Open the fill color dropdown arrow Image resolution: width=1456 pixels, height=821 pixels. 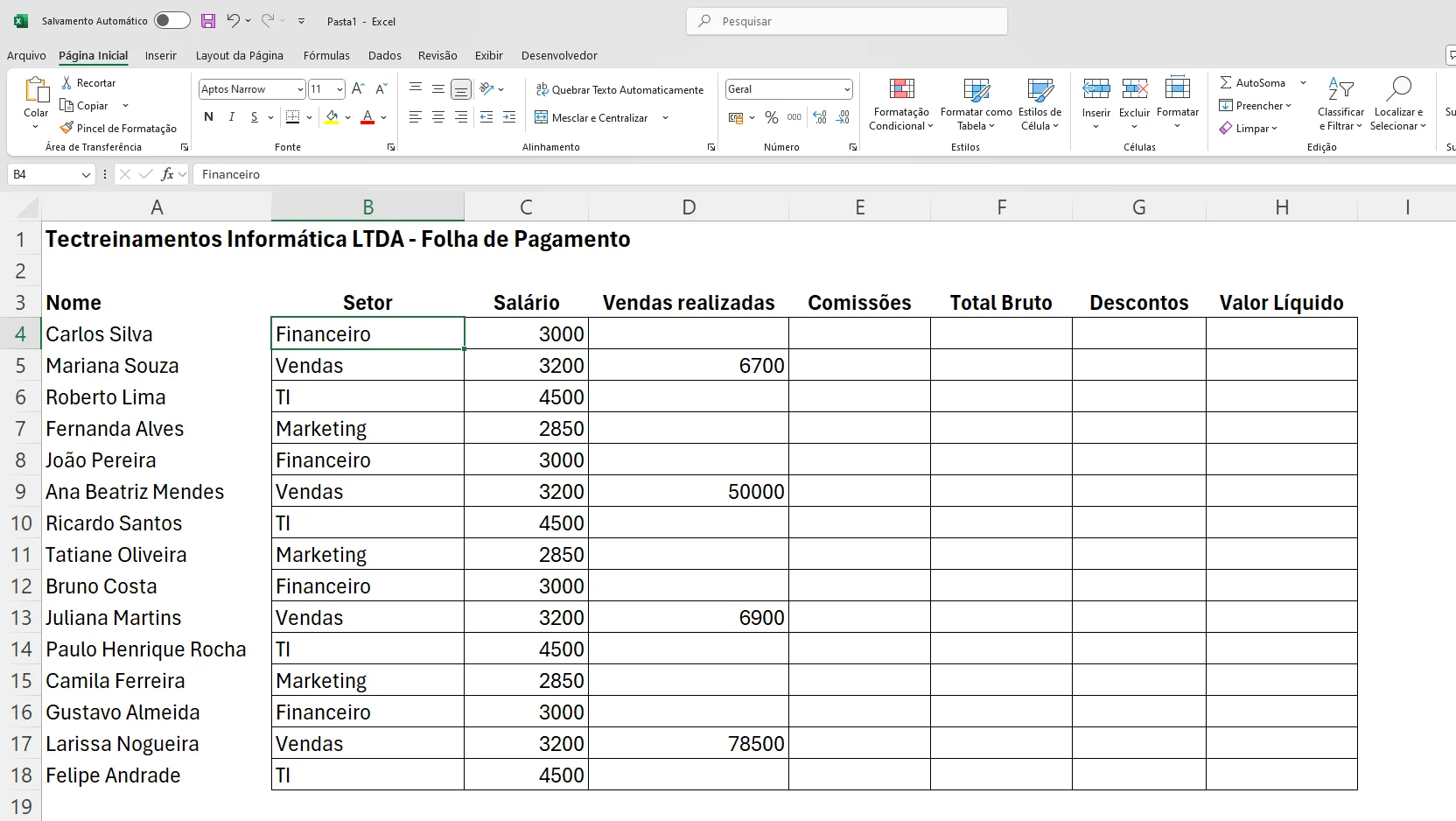[348, 117]
